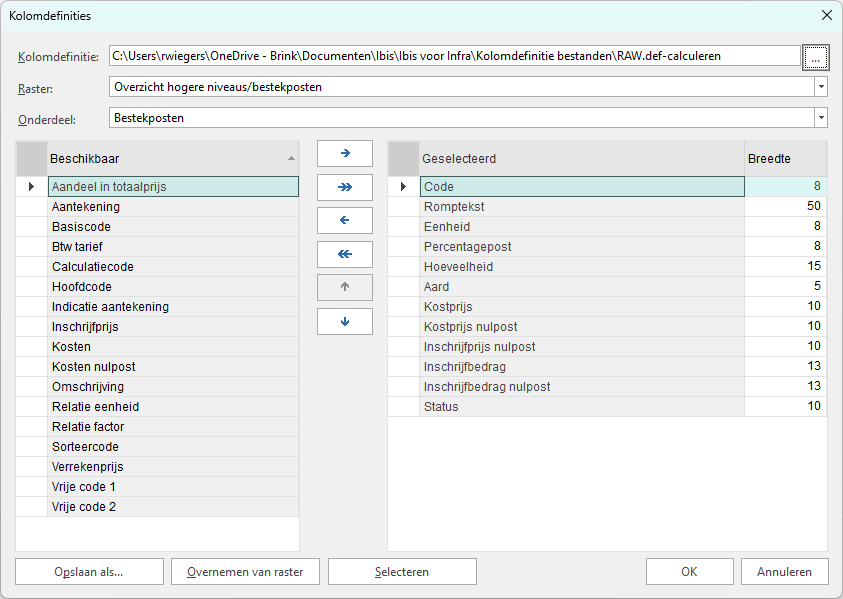Open the file browse ellipsis button
843x599 pixels.
(x=815, y=57)
